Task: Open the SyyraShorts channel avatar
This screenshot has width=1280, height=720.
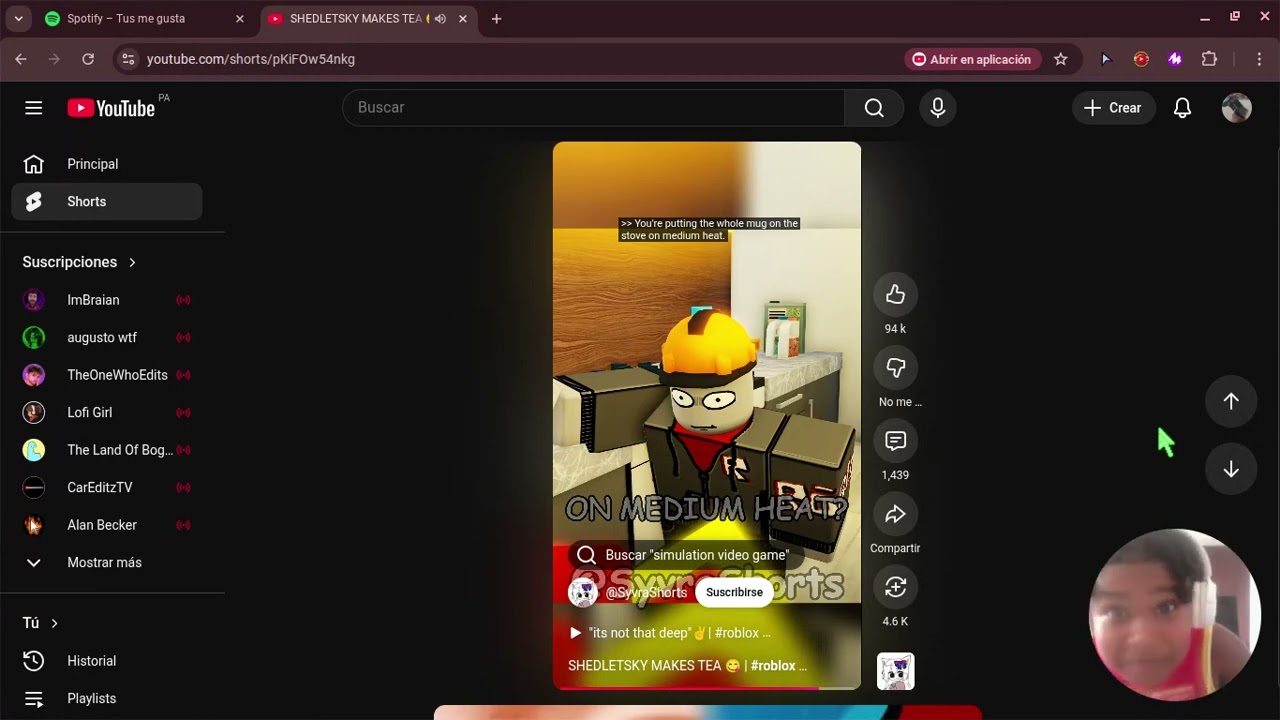Action: click(x=583, y=592)
